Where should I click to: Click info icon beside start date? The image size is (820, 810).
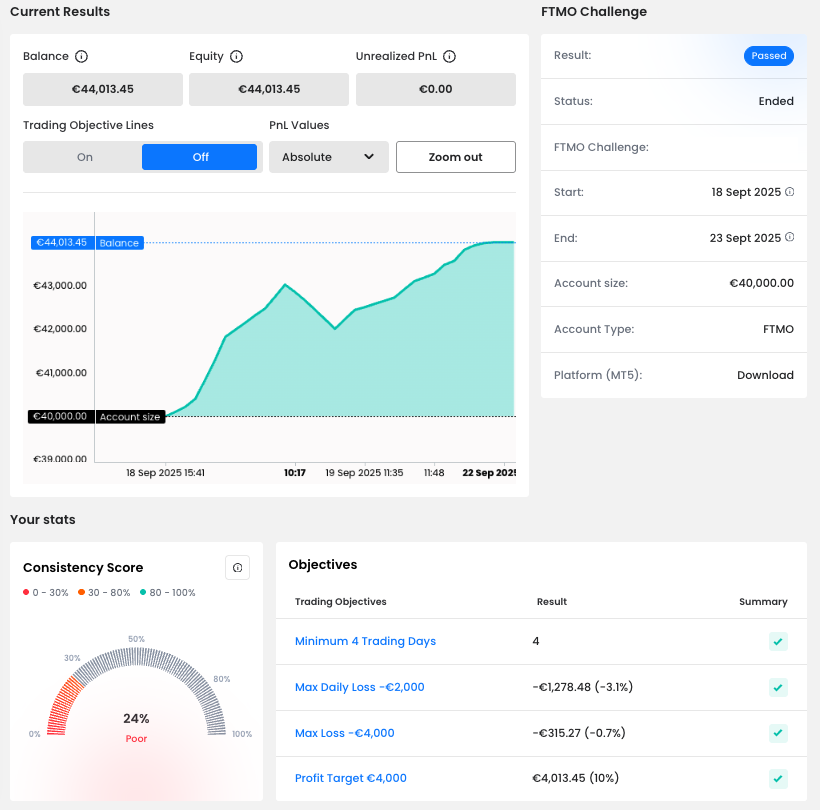790,192
